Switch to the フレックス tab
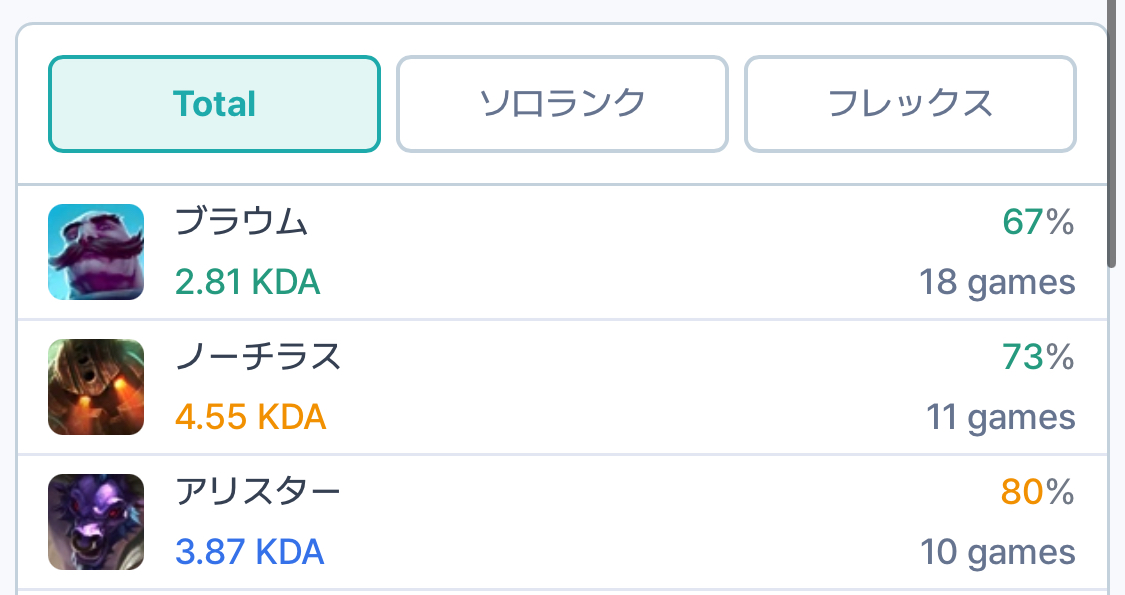 coord(910,104)
